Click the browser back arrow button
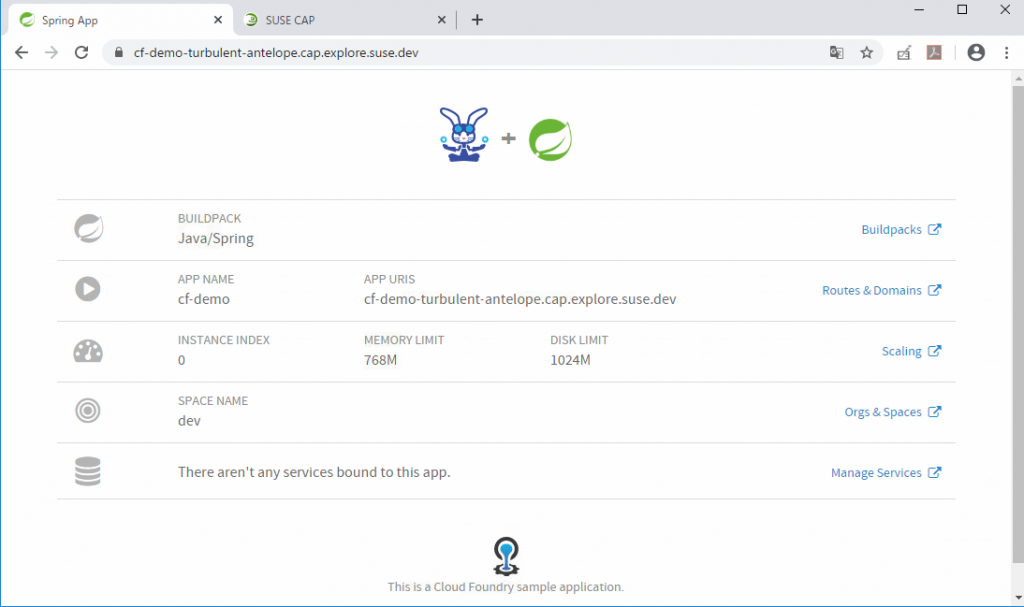The height and width of the screenshot is (607, 1024). click(21, 53)
